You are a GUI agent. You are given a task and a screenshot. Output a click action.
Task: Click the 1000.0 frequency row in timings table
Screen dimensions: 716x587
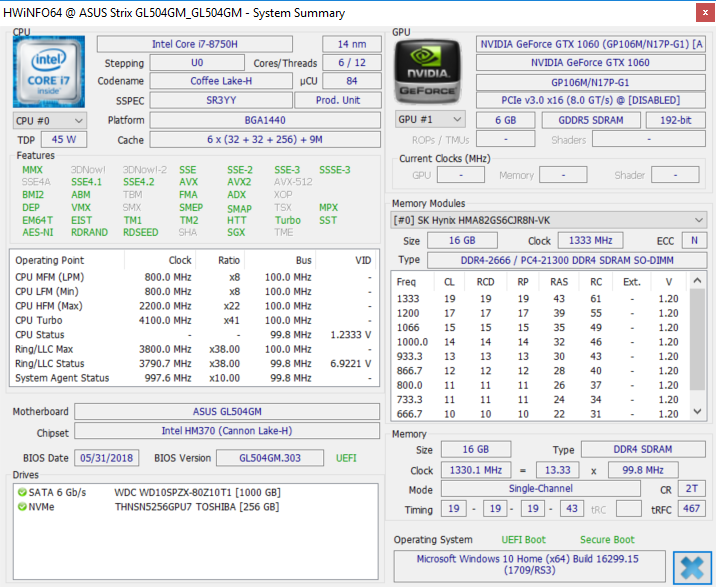pyautogui.click(x=540, y=342)
